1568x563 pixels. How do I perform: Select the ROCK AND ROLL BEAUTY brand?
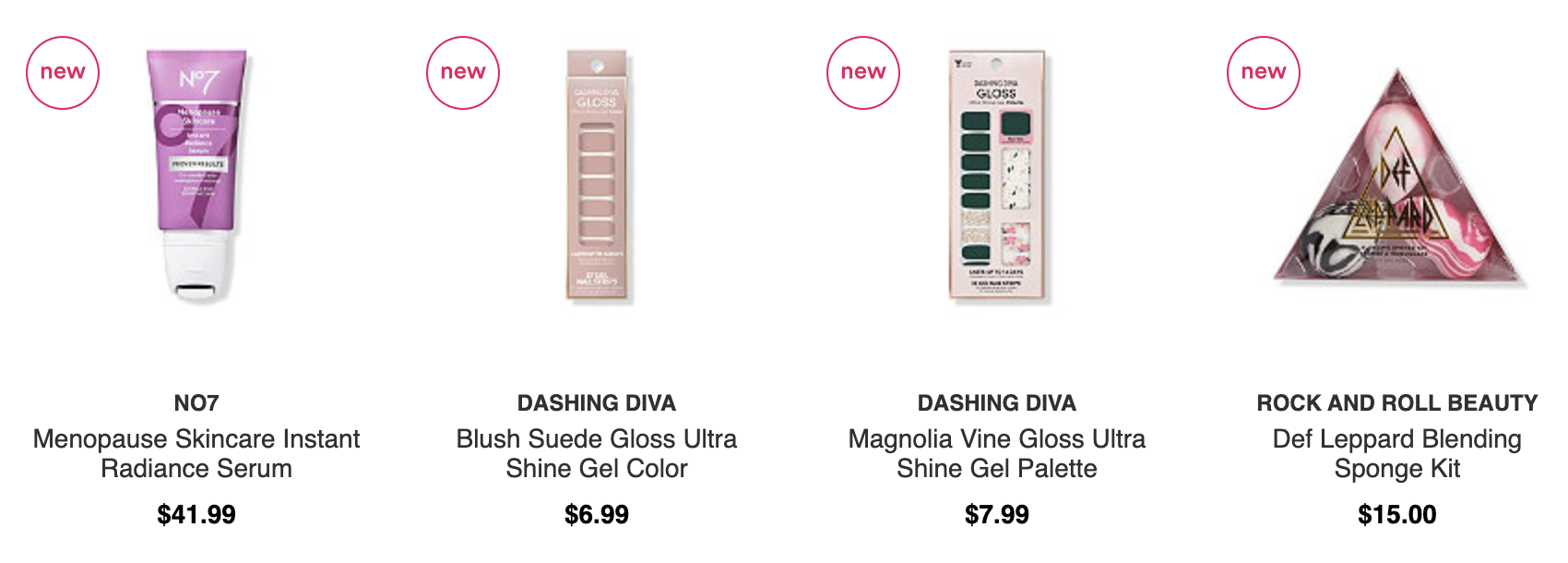(1397, 403)
